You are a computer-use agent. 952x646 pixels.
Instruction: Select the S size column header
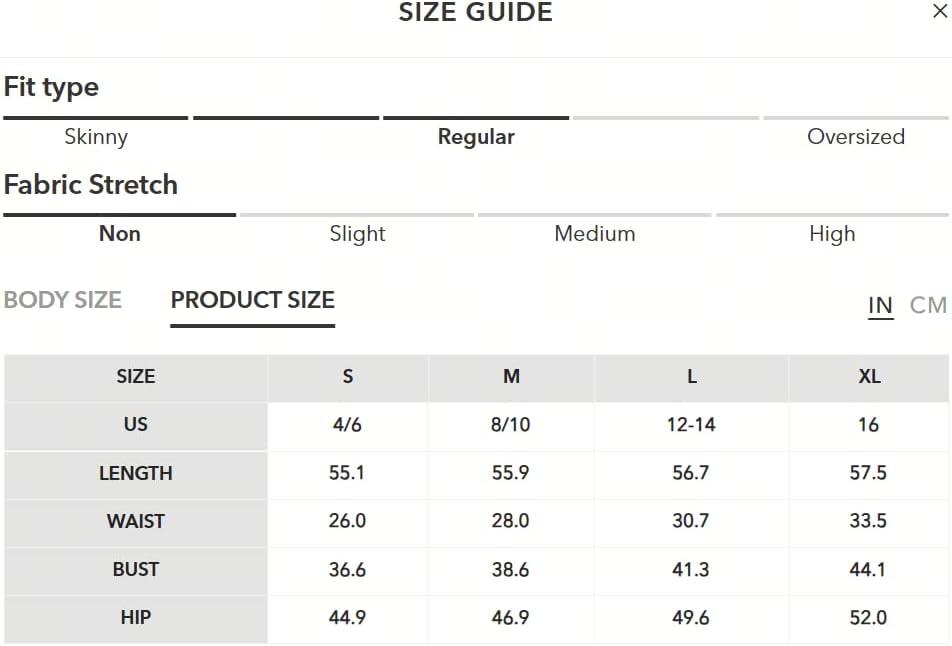tap(348, 376)
